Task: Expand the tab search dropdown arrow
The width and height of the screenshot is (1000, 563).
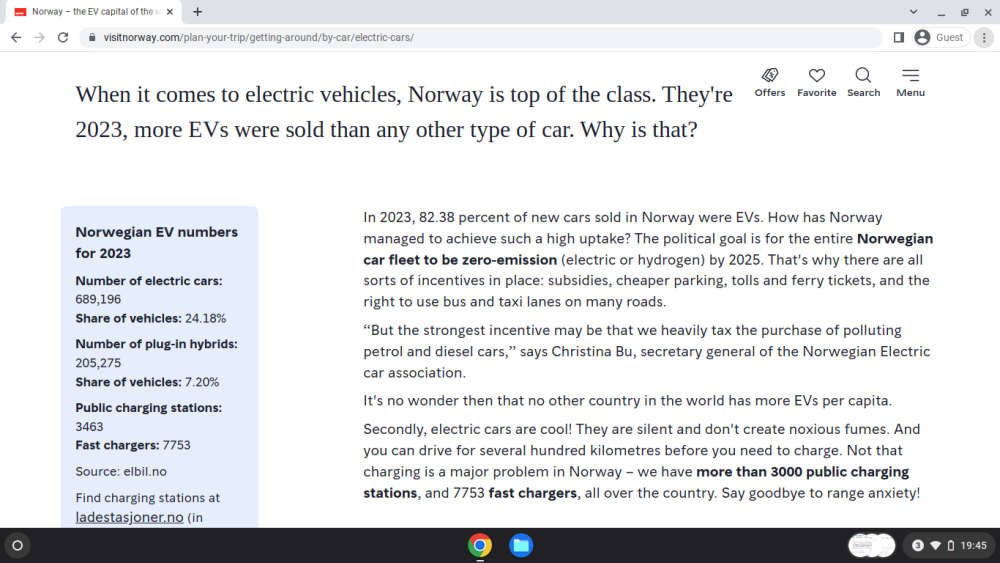Action: point(913,11)
